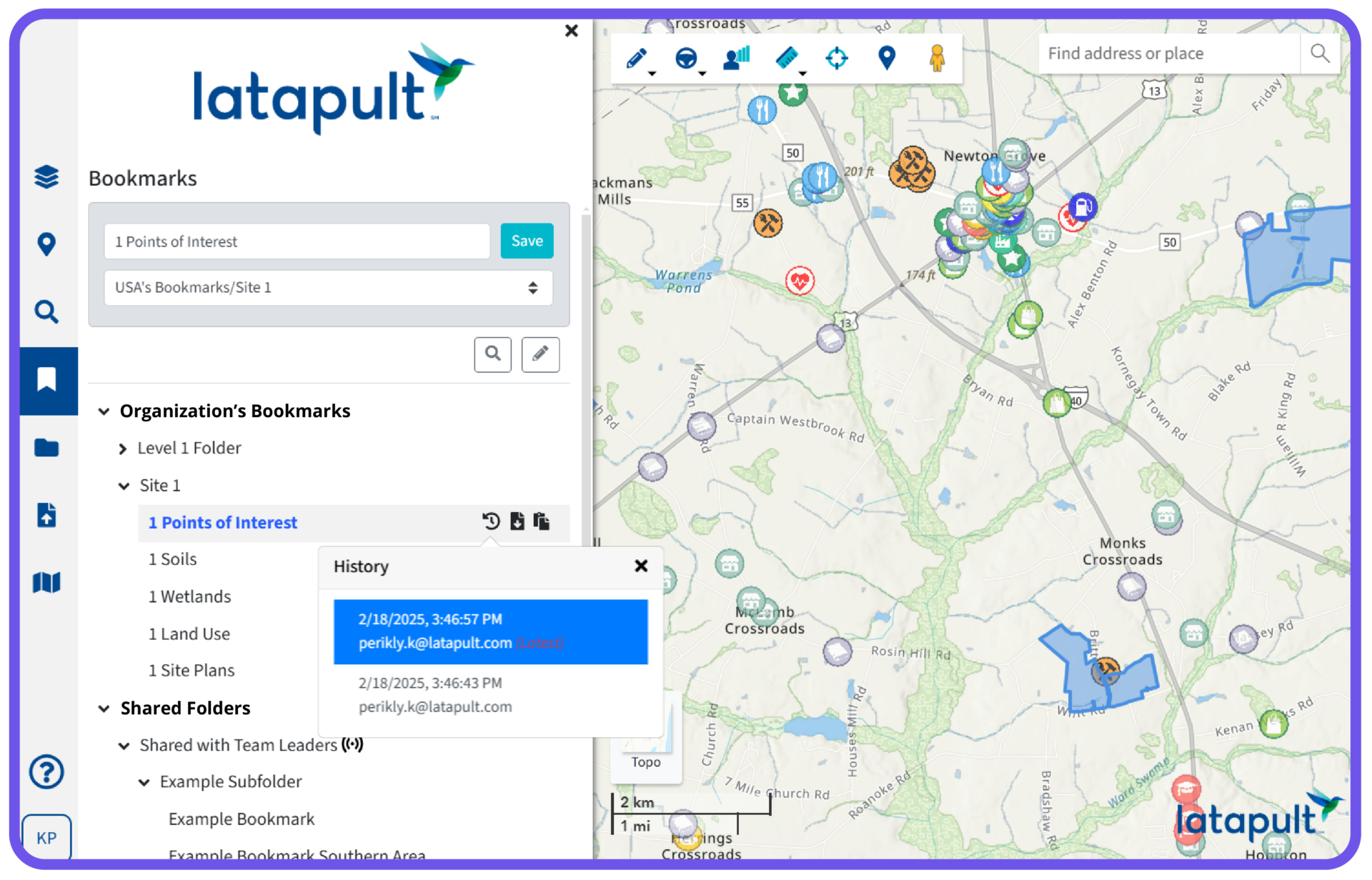The width and height of the screenshot is (1372, 880).
Task: Open the KP user profile button
Action: point(46,837)
